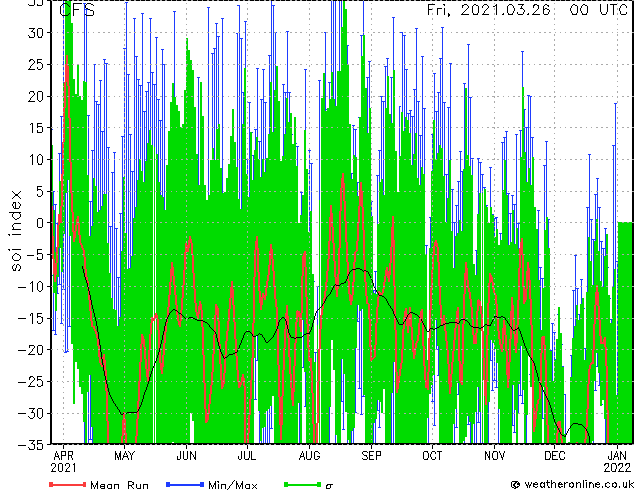Click the y-axis value 25
Screen dimensions: 634x490
(36, 65)
